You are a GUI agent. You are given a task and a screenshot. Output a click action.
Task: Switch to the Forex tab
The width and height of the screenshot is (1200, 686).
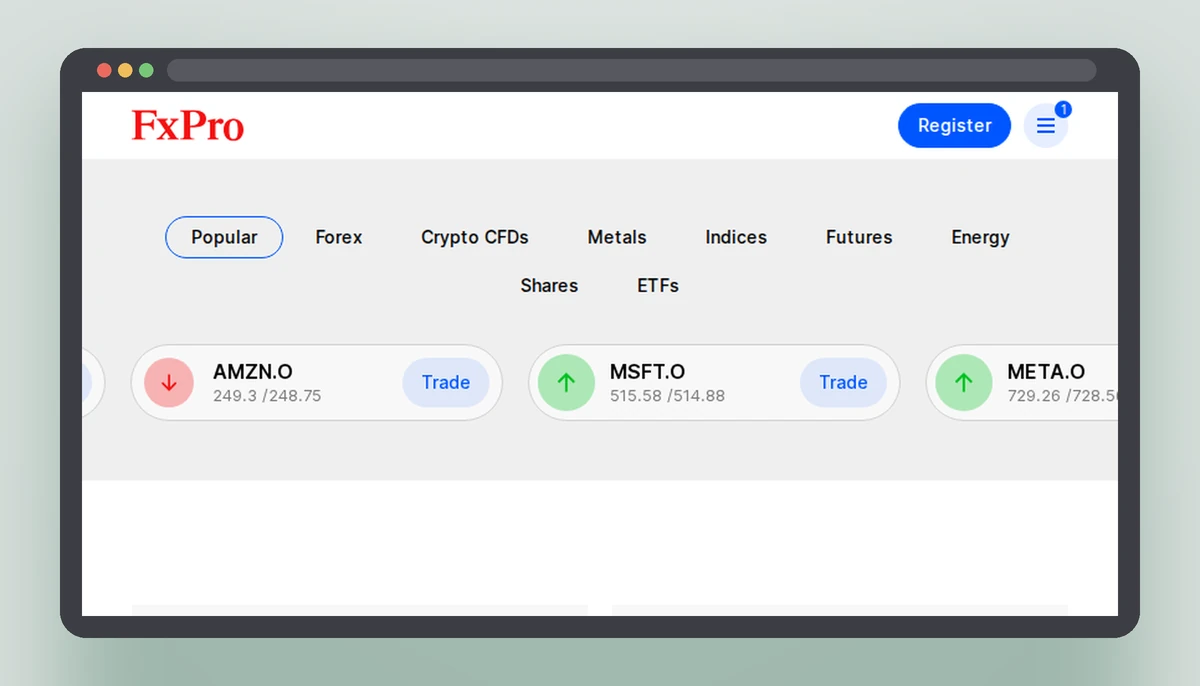click(x=339, y=237)
